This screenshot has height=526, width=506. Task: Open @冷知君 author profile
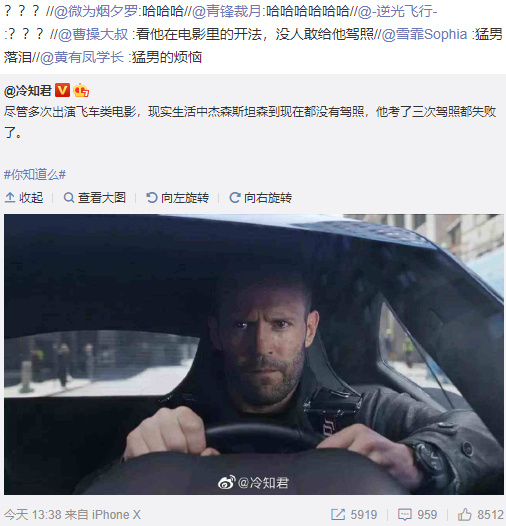28,91
